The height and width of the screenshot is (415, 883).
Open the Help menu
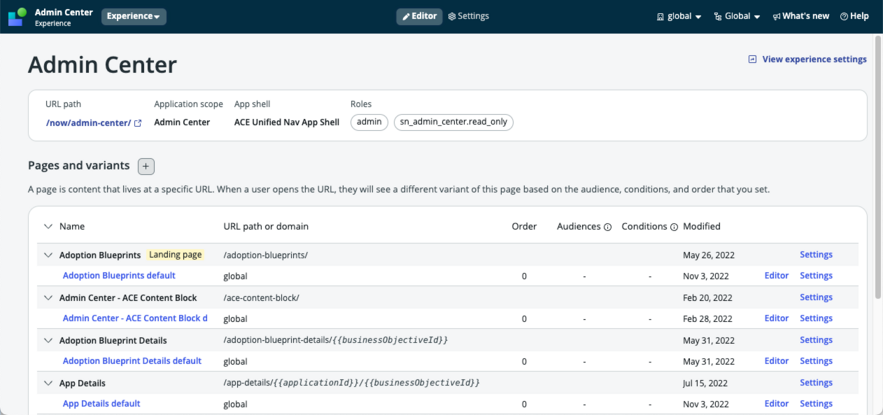[854, 16]
